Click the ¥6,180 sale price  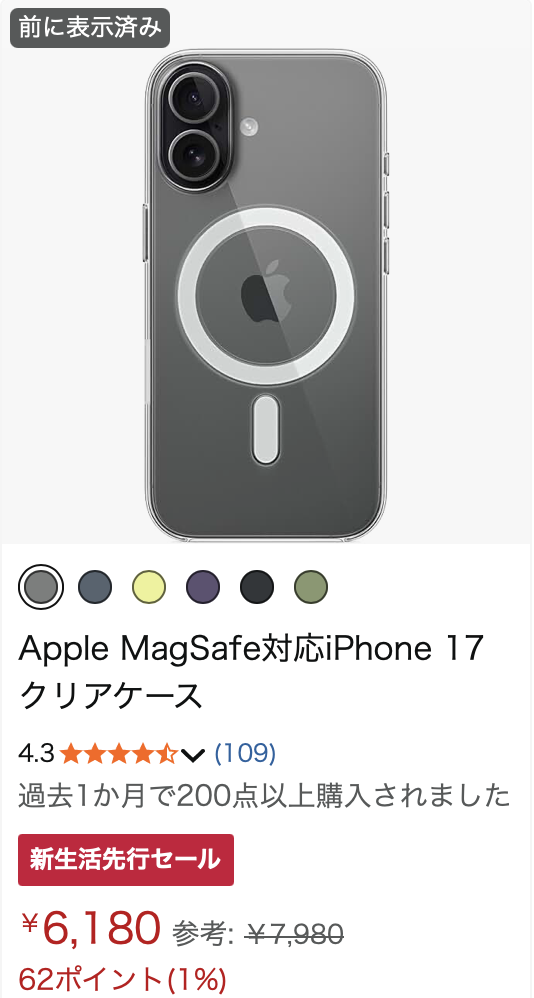click(90, 927)
